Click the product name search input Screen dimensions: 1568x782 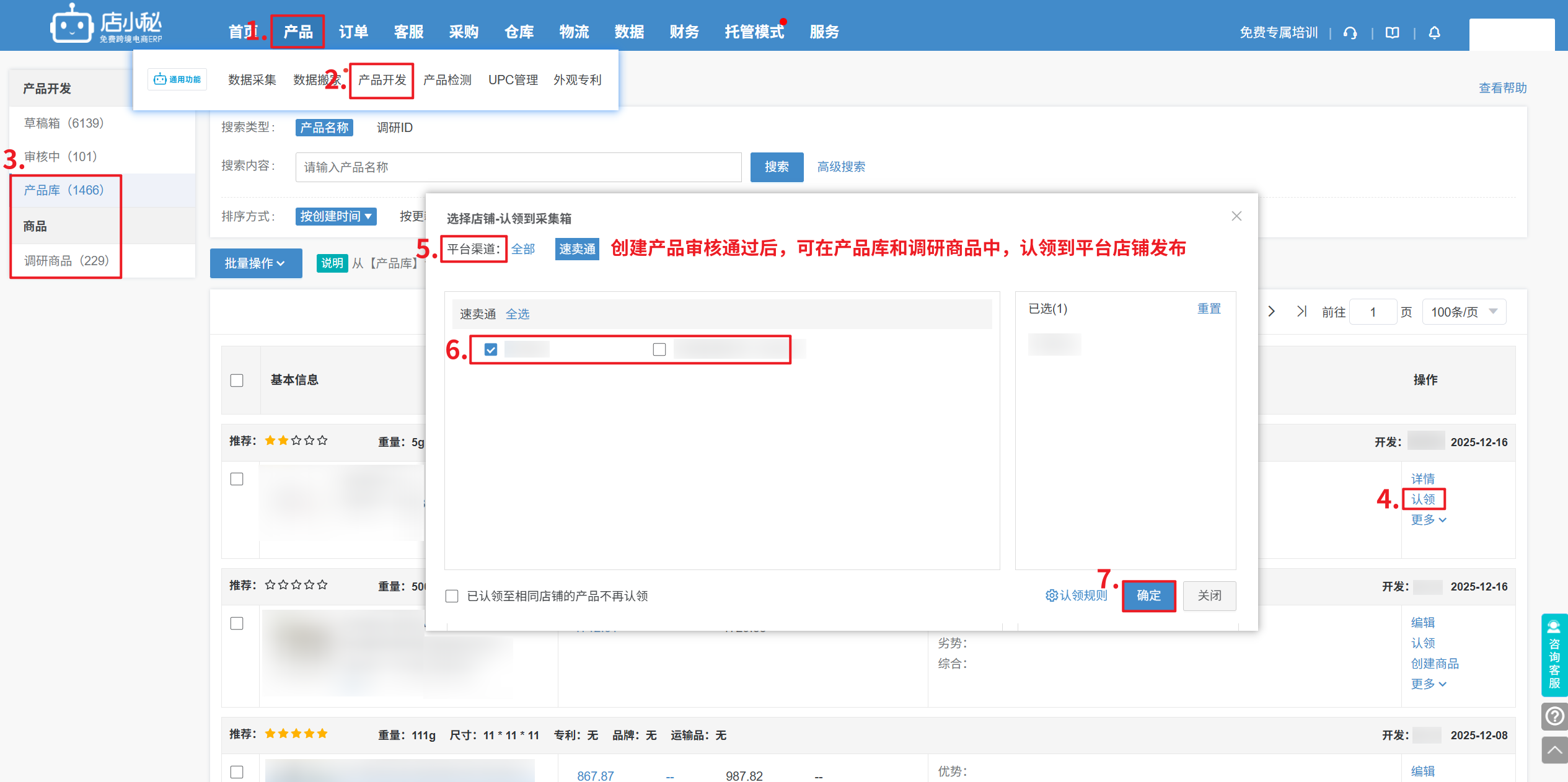pos(518,167)
